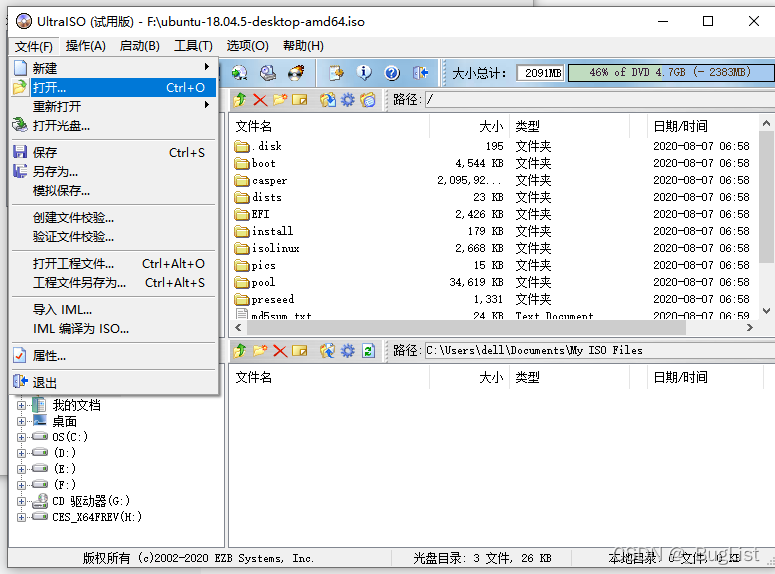775x574 pixels.
Task: Click extract files icon in ISO toolbar
Action: tap(327, 100)
